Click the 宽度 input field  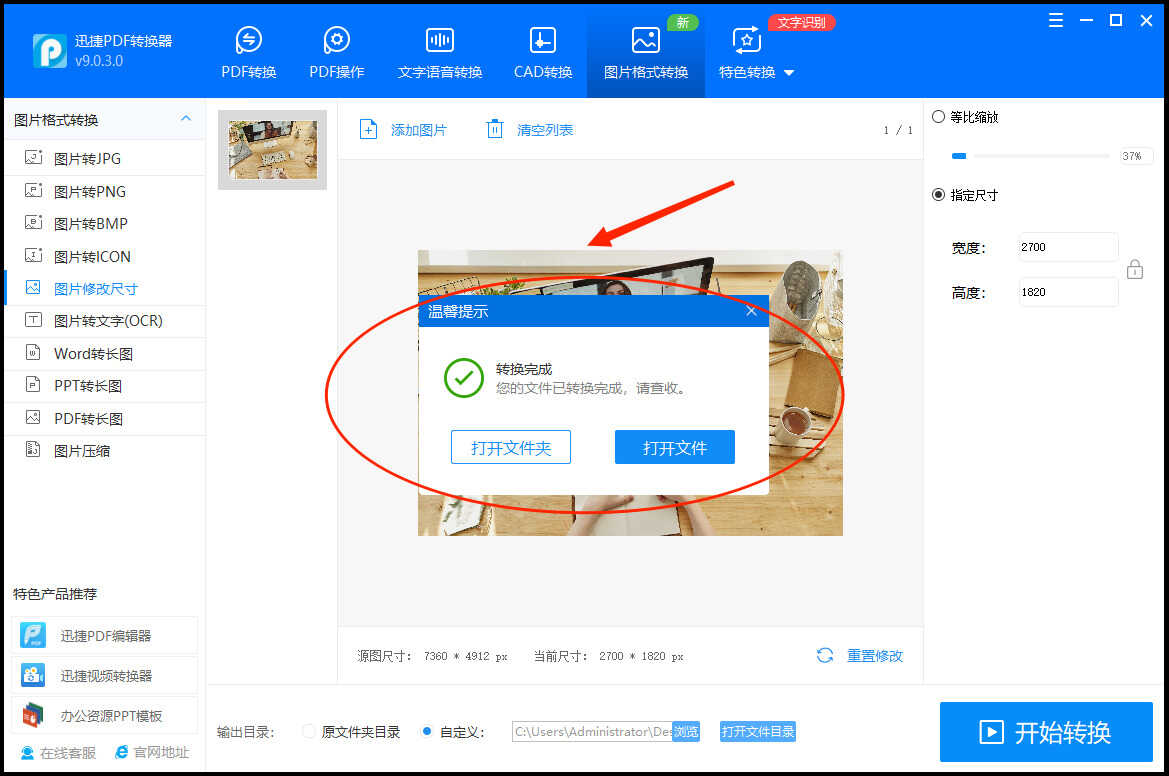(x=1068, y=247)
